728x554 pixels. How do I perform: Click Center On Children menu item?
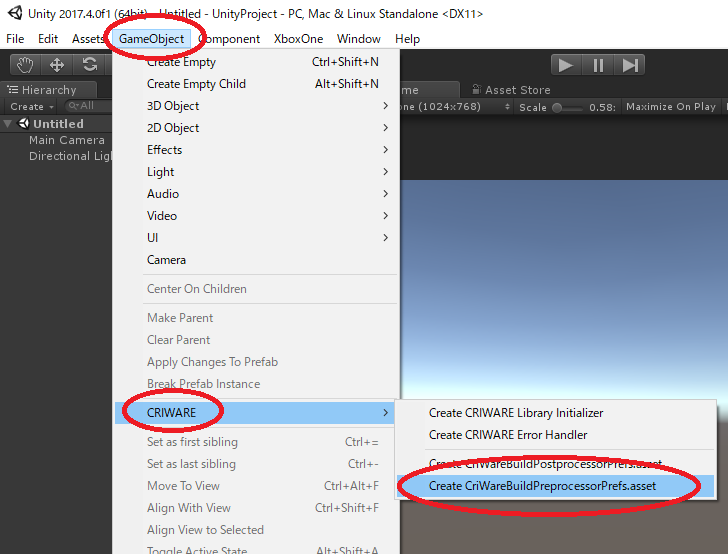pyautogui.click(x=256, y=289)
